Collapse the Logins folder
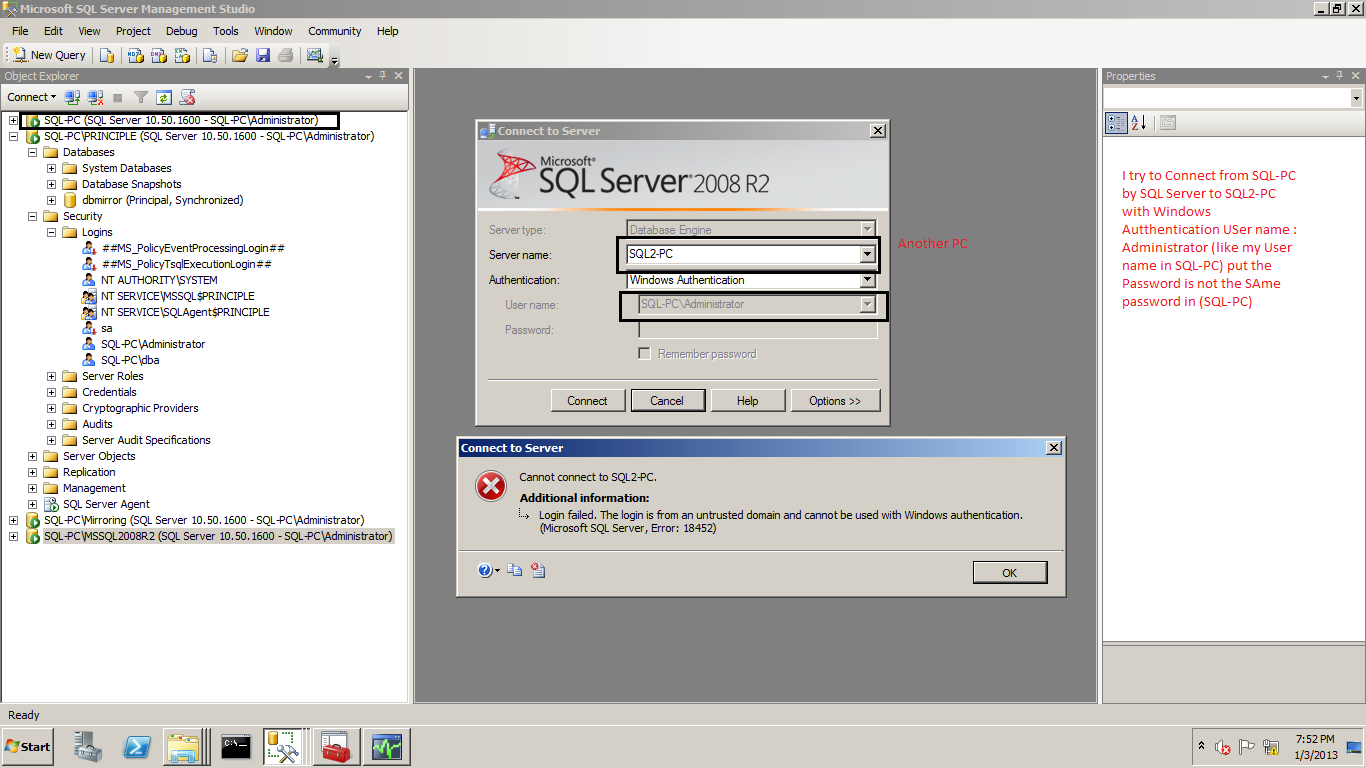The height and width of the screenshot is (768, 1366). 51,232
